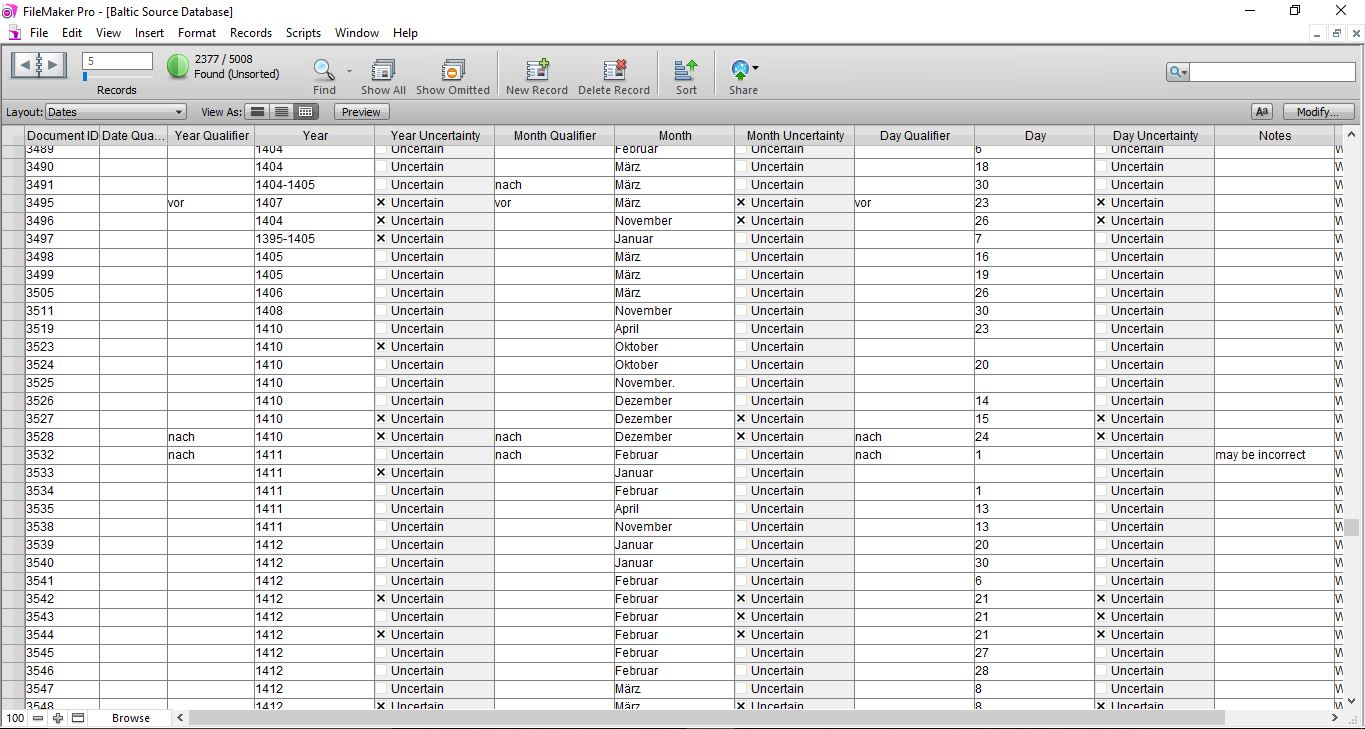1365x729 pixels.
Task: Open the Records menu
Action: point(251,33)
